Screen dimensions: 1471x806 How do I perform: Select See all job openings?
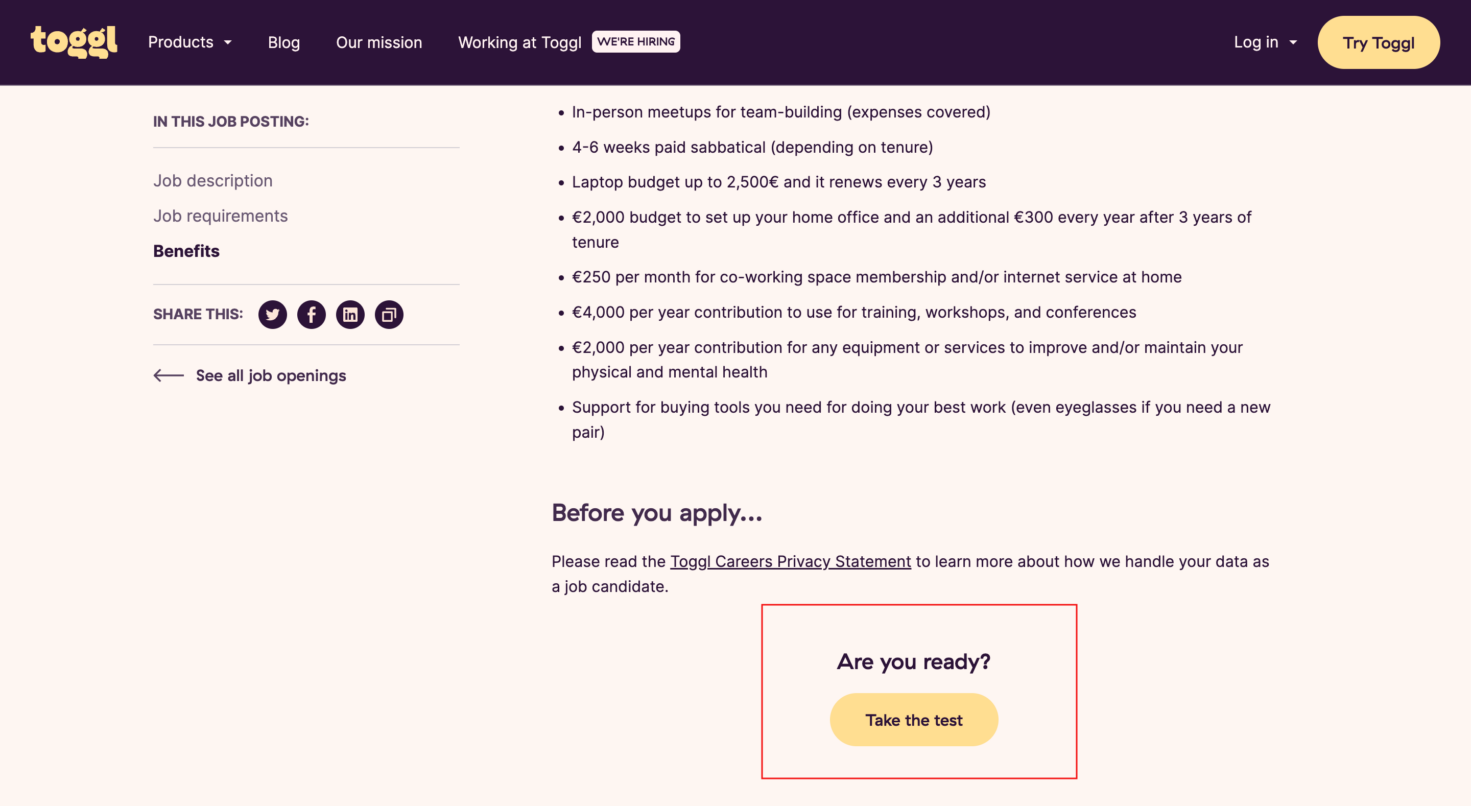271,375
